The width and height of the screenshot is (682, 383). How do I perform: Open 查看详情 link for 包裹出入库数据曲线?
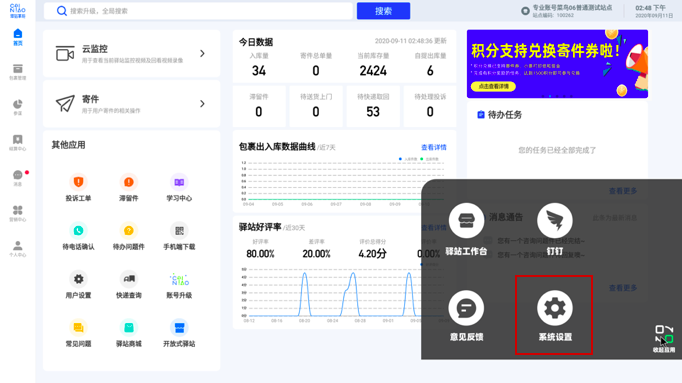point(434,147)
